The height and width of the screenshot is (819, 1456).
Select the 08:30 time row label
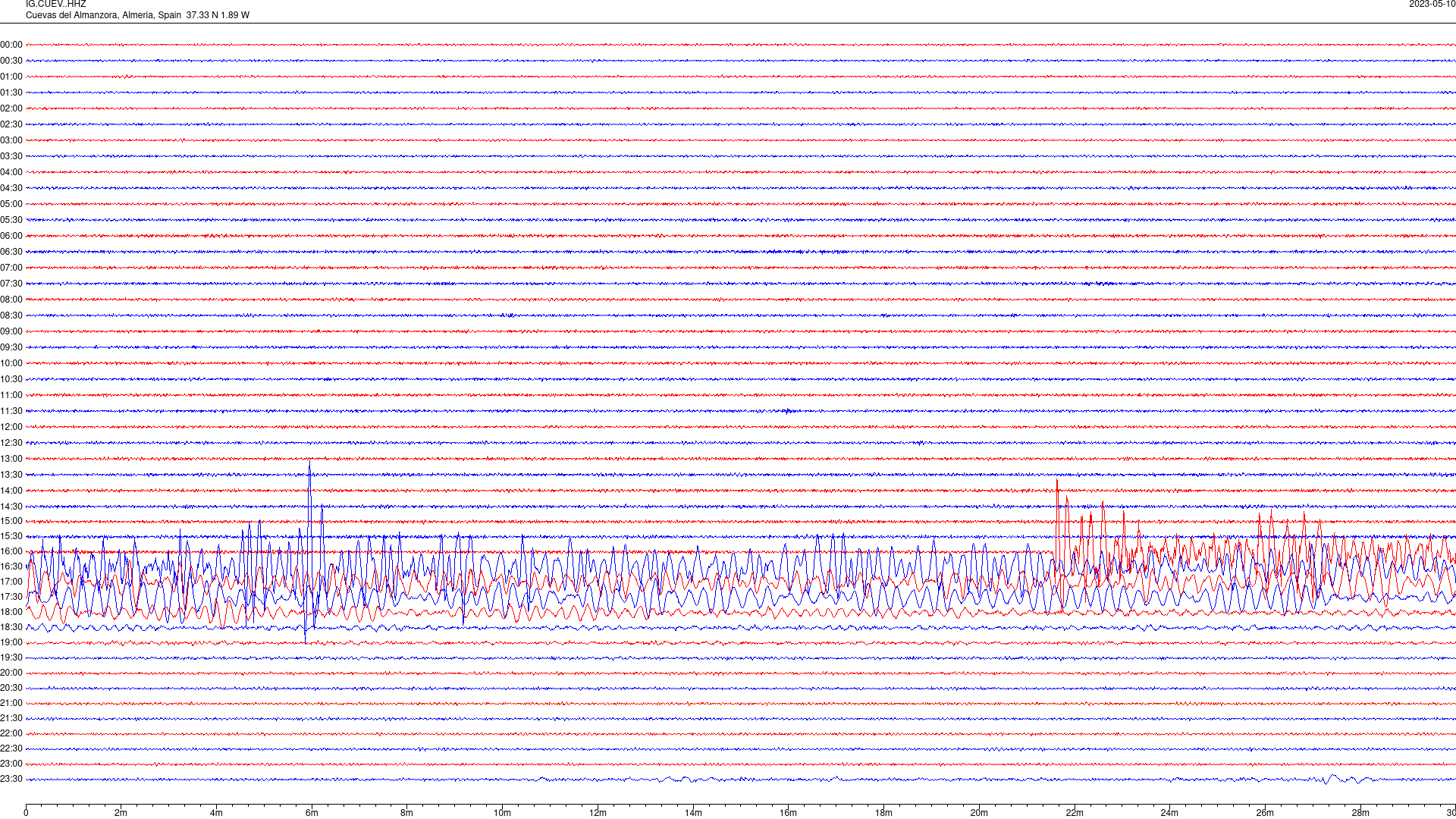(x=11, y=315)
